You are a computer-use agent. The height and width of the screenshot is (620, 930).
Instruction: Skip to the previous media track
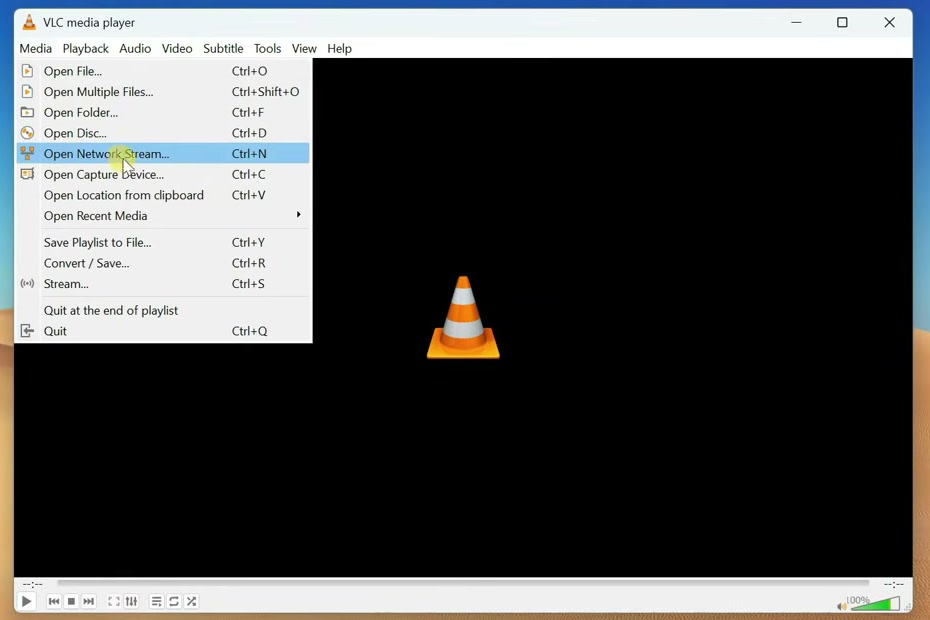(53, 602)
